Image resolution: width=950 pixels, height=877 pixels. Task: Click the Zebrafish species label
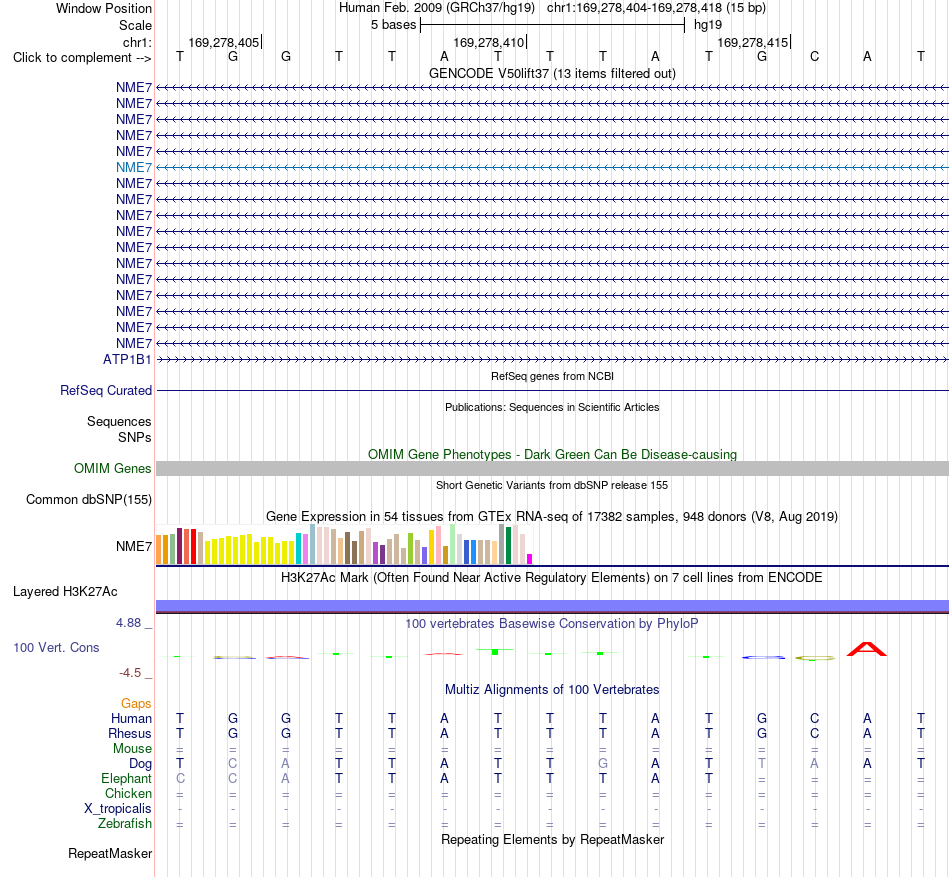click(125, 824)
